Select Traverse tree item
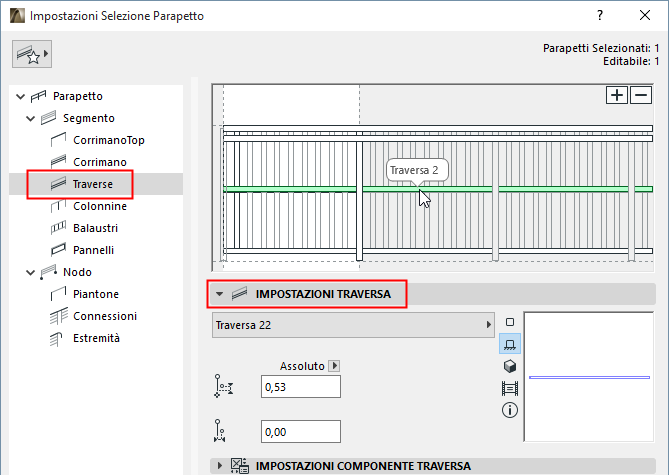669x475 pixels. pyautogui.click(x=93, y=184)
